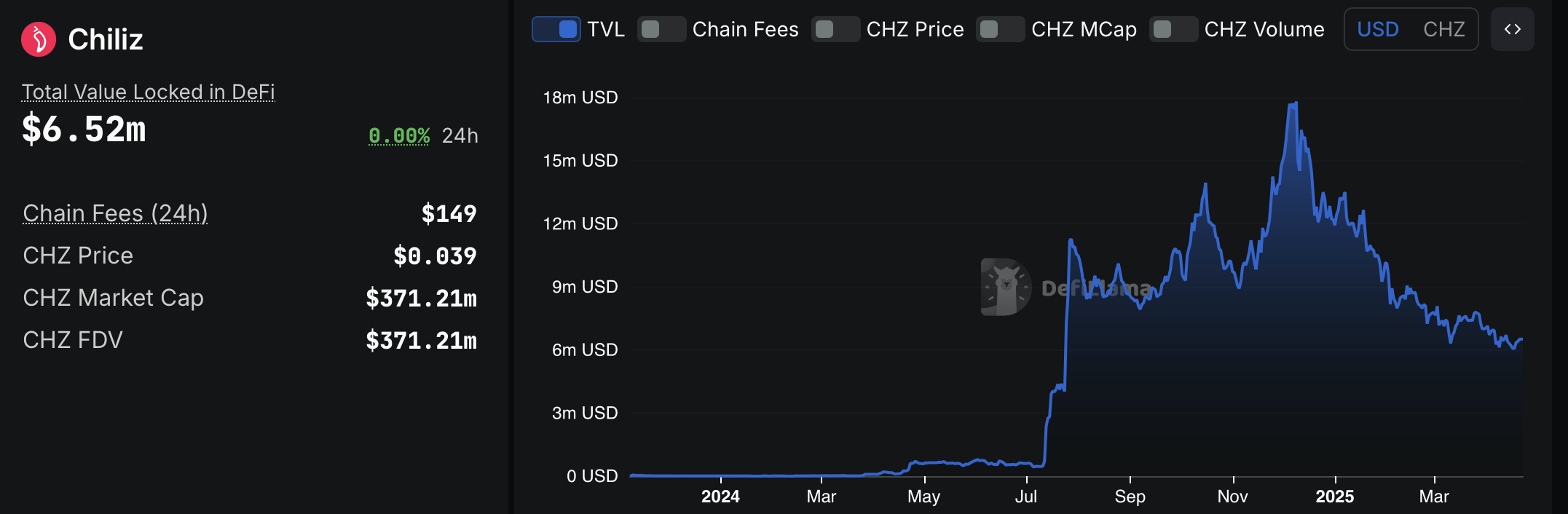Enable the CHZ Volume toggle
Viewport: 1568px width, 514px height.
[1173, 29]
